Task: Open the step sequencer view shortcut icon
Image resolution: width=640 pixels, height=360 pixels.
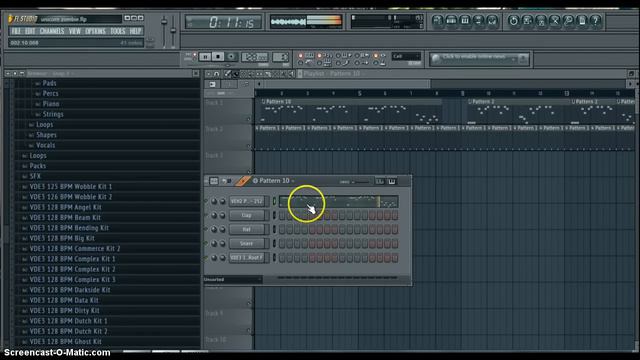Action: point(451,20)
